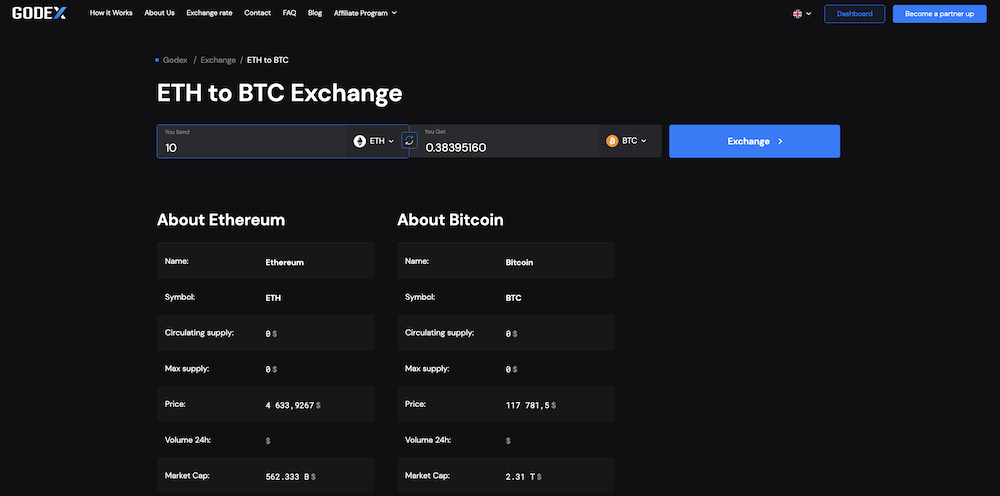This screenshot has height=496, width=1000.
Task: Open the Exchange rate page
Action: click(x=209, y=13)
